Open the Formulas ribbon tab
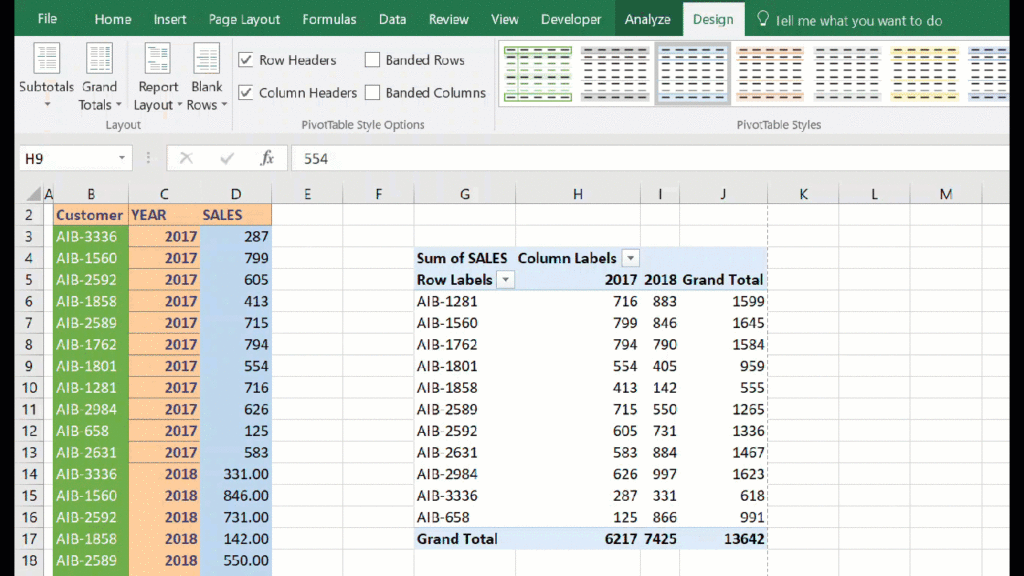Viewport: 1024px width, 576px height. [x=329, y=19]
